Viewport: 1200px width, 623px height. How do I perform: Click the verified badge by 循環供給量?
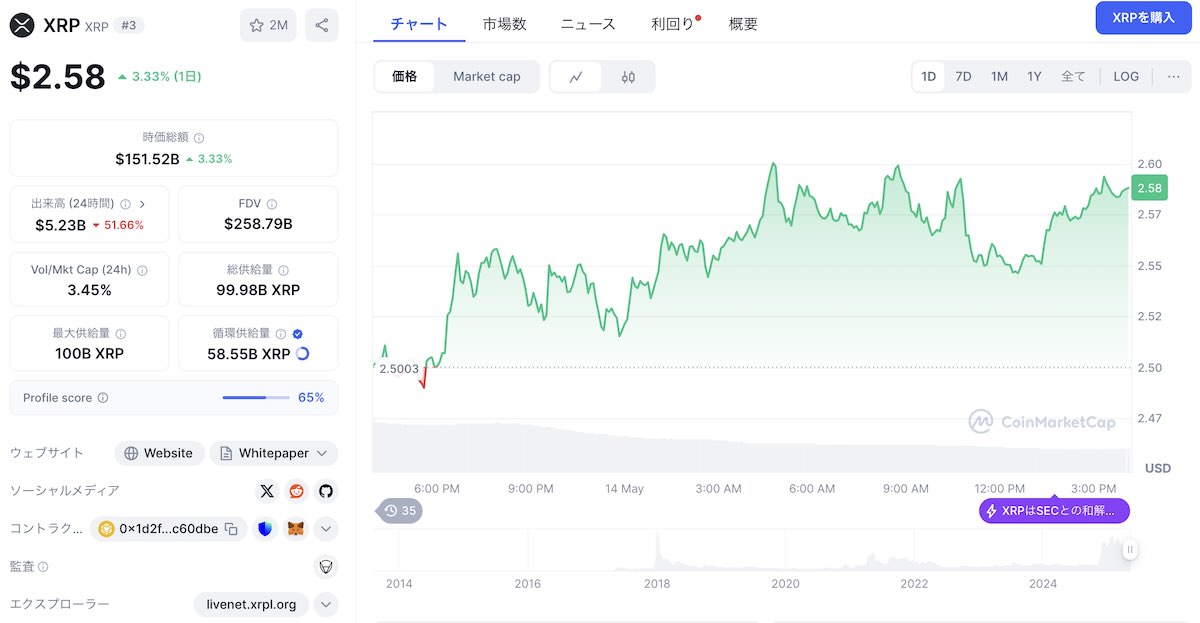[x=298, y=334]
